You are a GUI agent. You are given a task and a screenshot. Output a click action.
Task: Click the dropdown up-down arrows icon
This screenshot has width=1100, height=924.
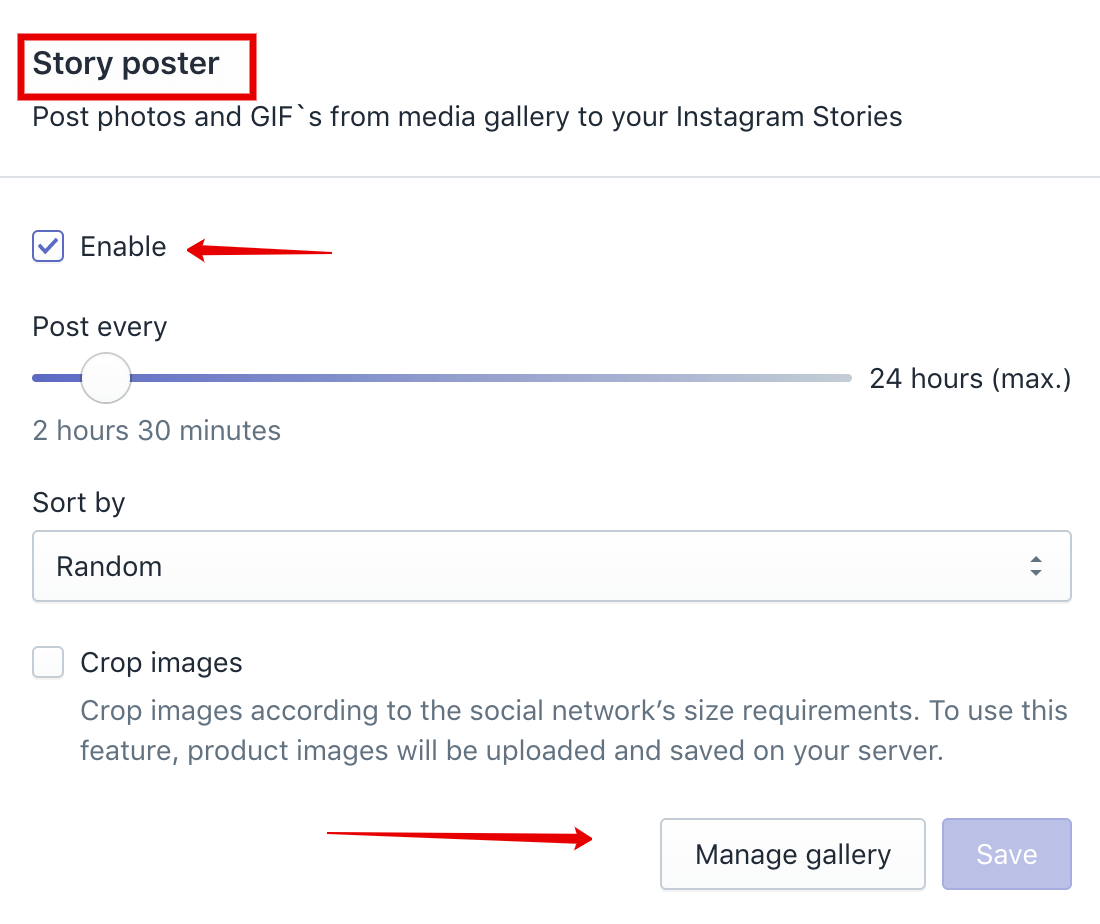[x=1035, y=565]
